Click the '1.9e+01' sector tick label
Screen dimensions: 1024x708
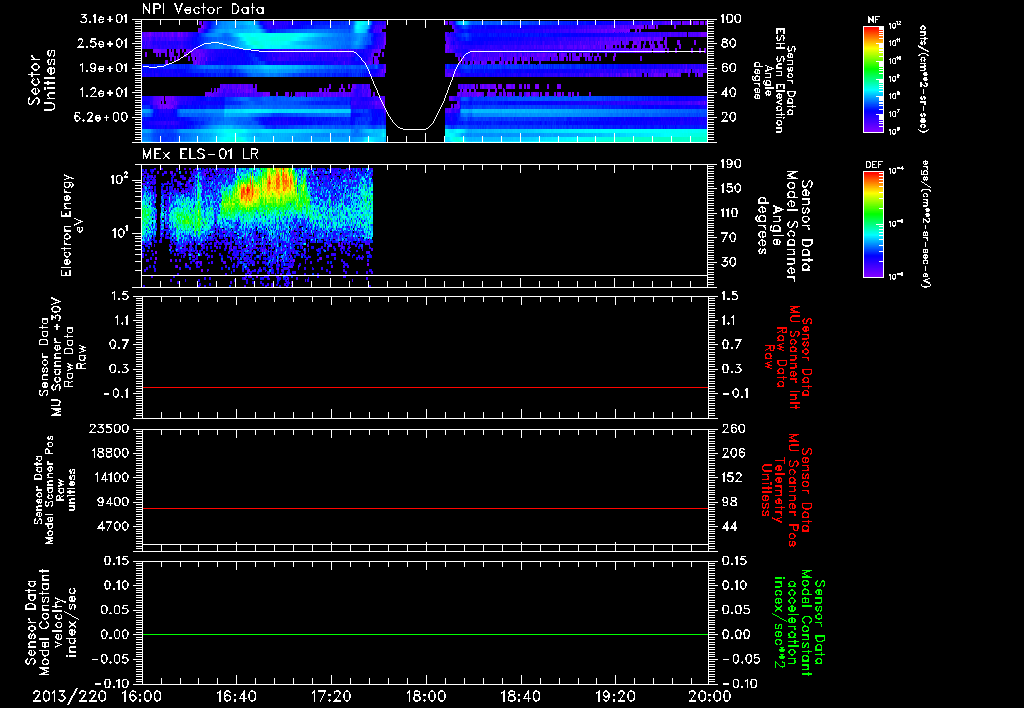click(104, 68)
